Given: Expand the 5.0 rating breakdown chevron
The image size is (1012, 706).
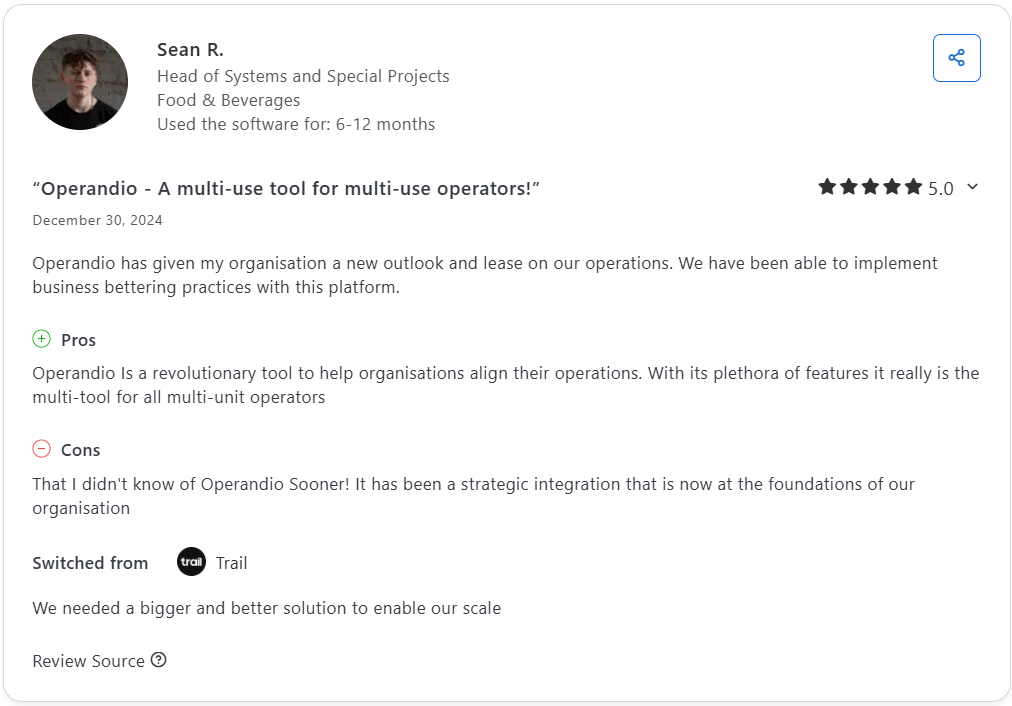Looking at the screenshot, I should pyautogui.click(x=972, y=187).
